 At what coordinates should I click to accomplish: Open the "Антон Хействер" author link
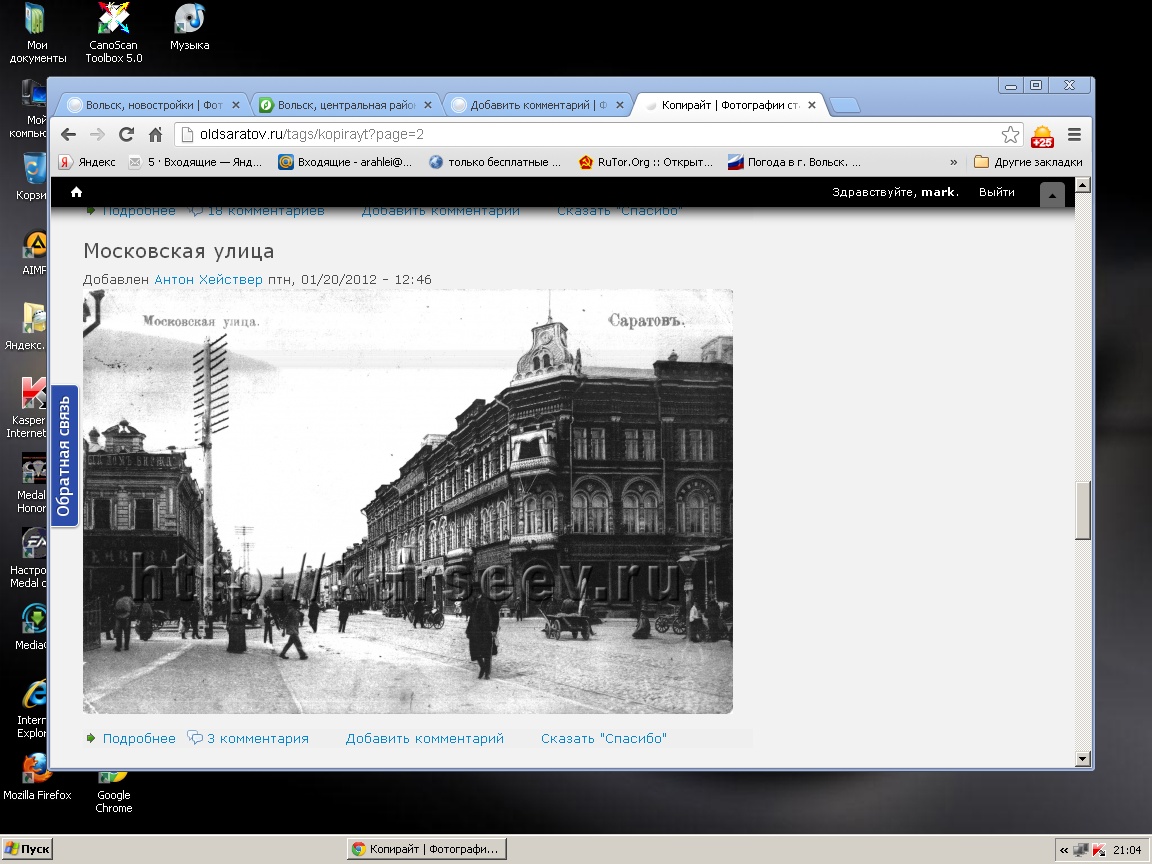pyautogui.click(x=208, y=280)
